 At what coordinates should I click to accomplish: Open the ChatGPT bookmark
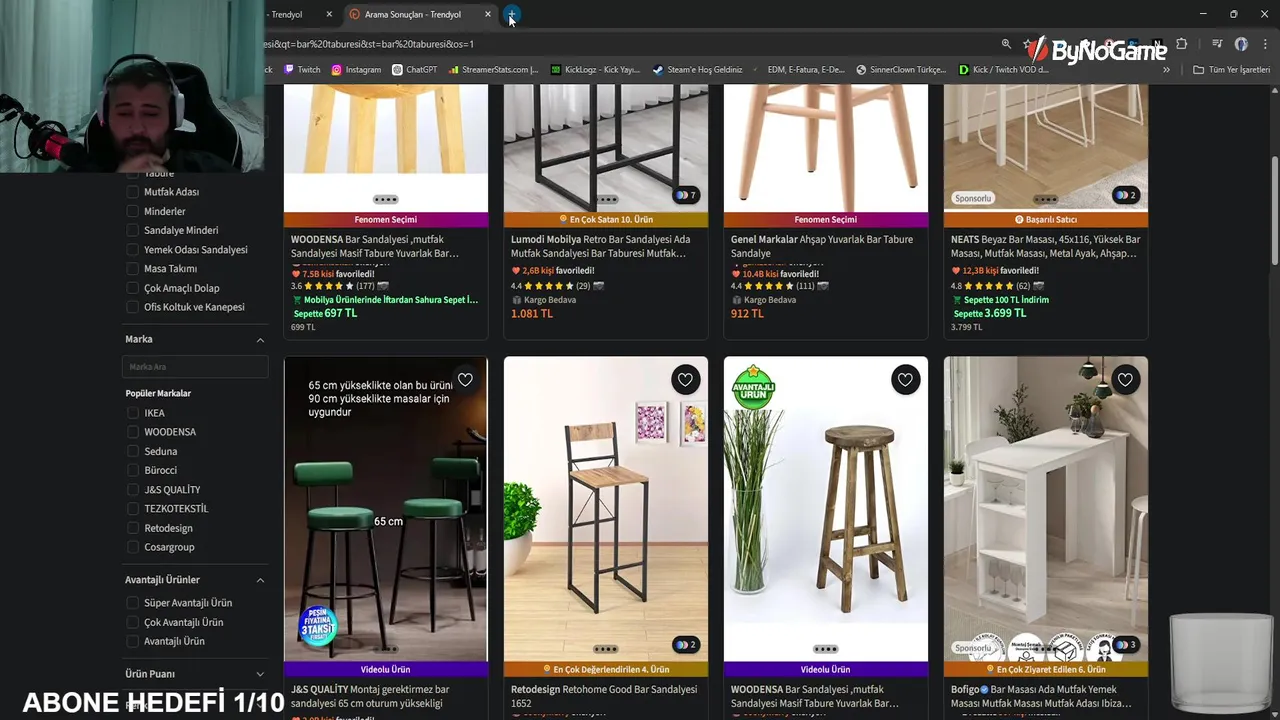click(x=415, y=70)
